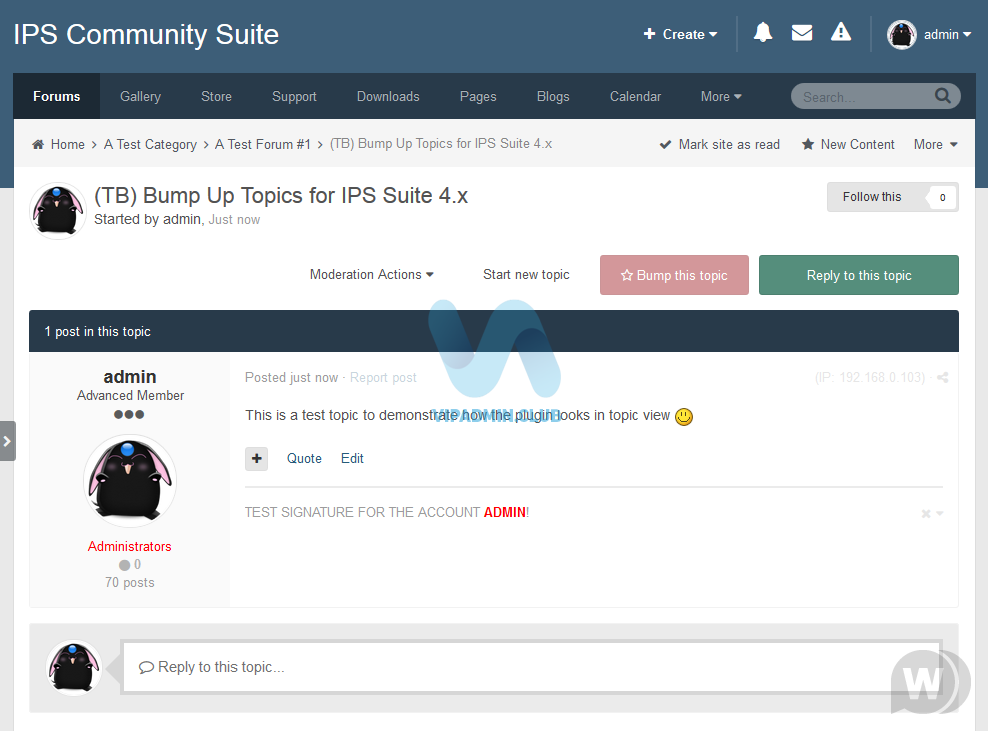This screenshot has height=731, width=988.
Task: Expand the More dropdown in breadcrumb bar
Action: tap(936, 144)
